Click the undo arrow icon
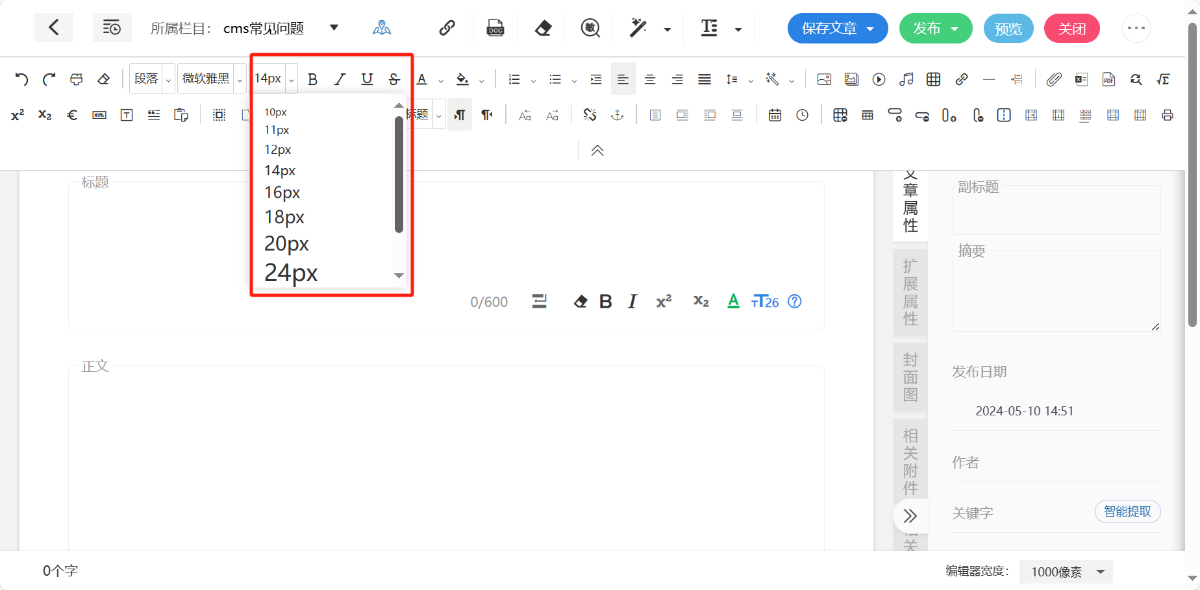1200x590 pixels. point(21,79)
